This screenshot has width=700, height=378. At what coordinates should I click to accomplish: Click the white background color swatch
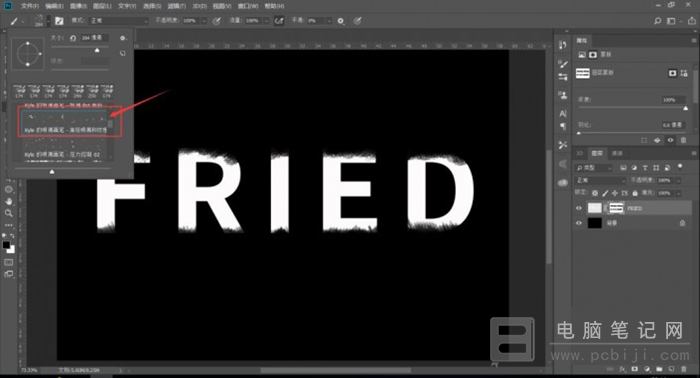11,249
